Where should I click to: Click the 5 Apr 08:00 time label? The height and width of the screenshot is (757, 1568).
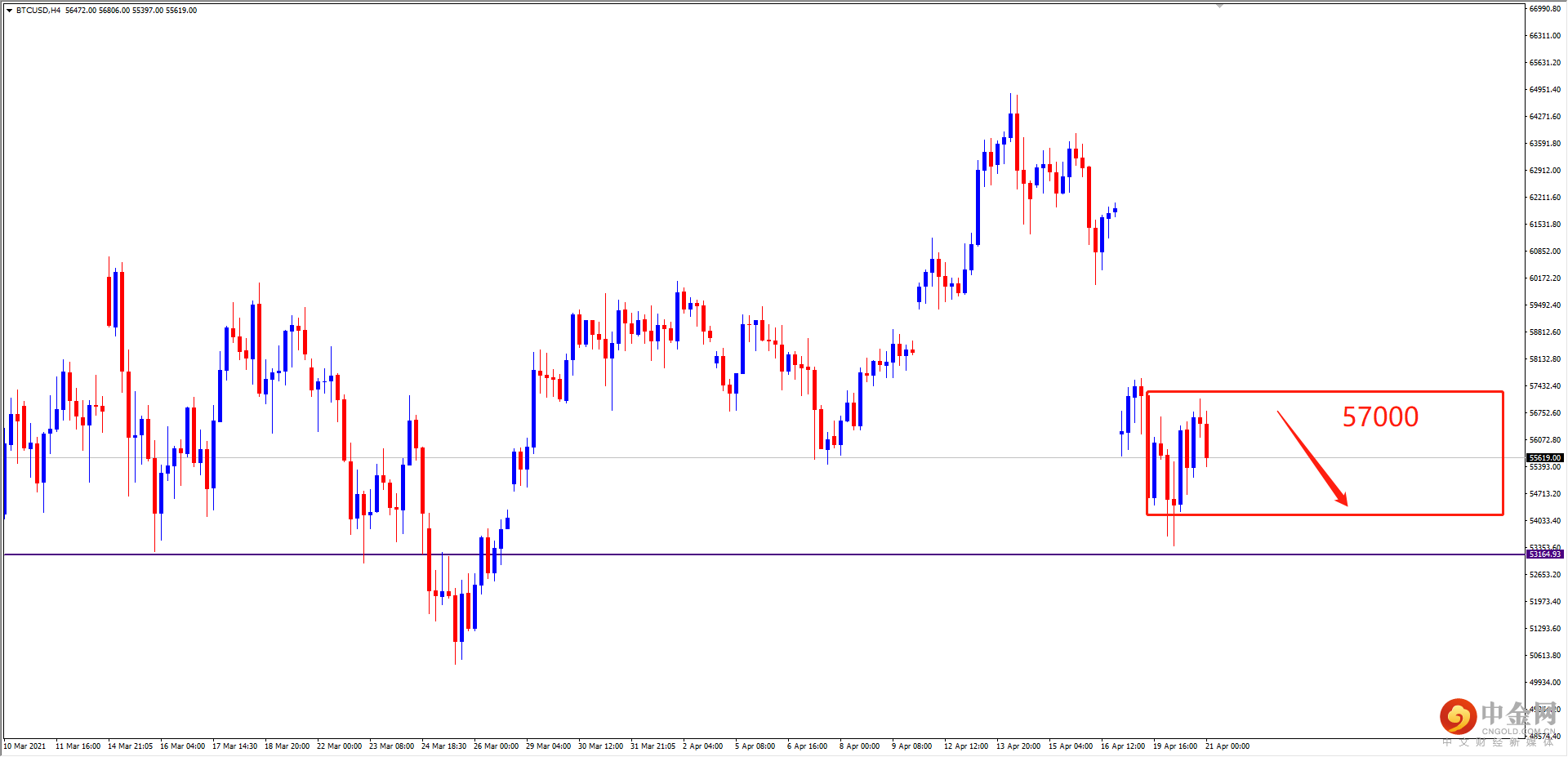coord(755,746)
